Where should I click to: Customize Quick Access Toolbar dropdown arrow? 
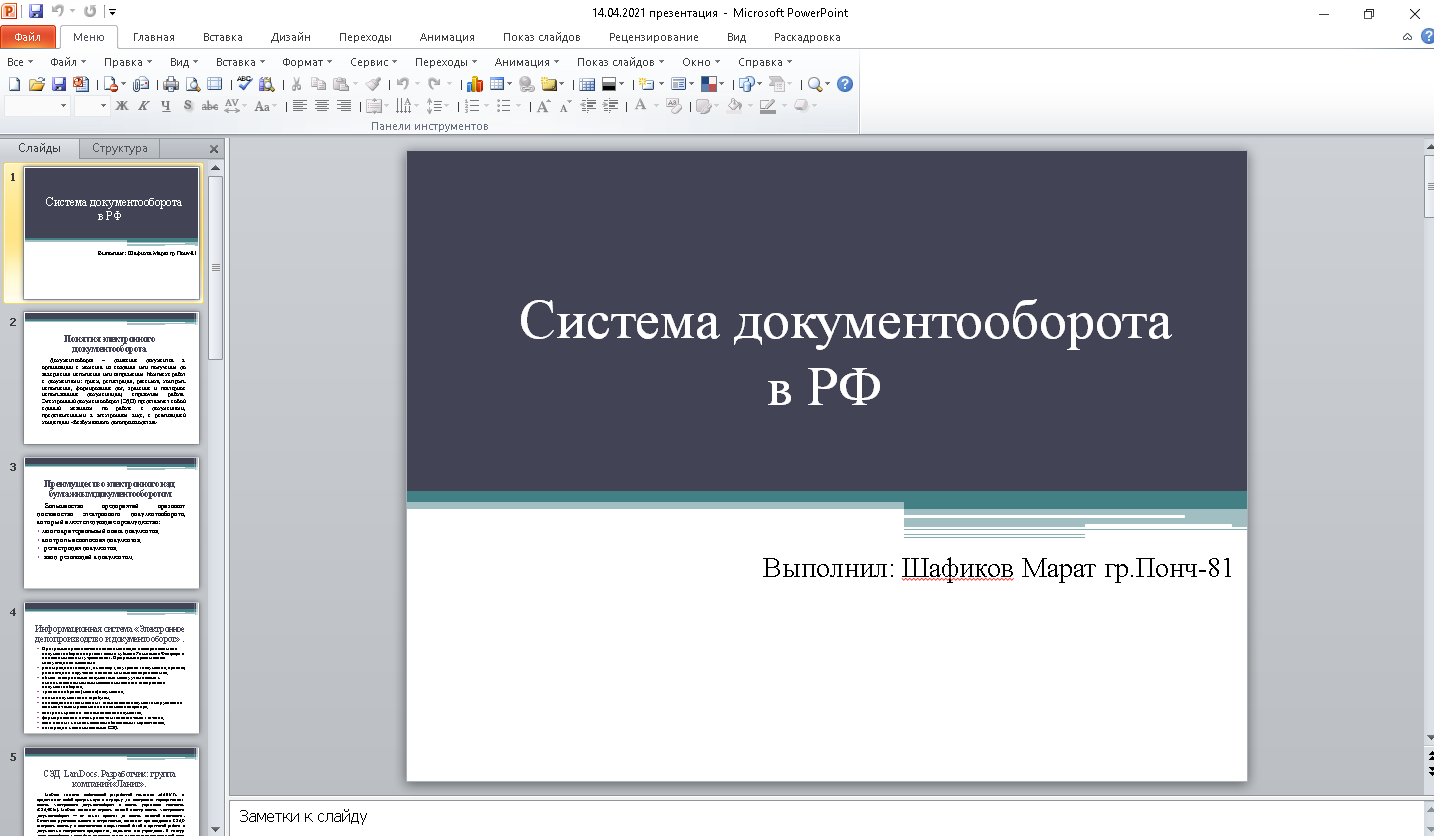(112, 12)
